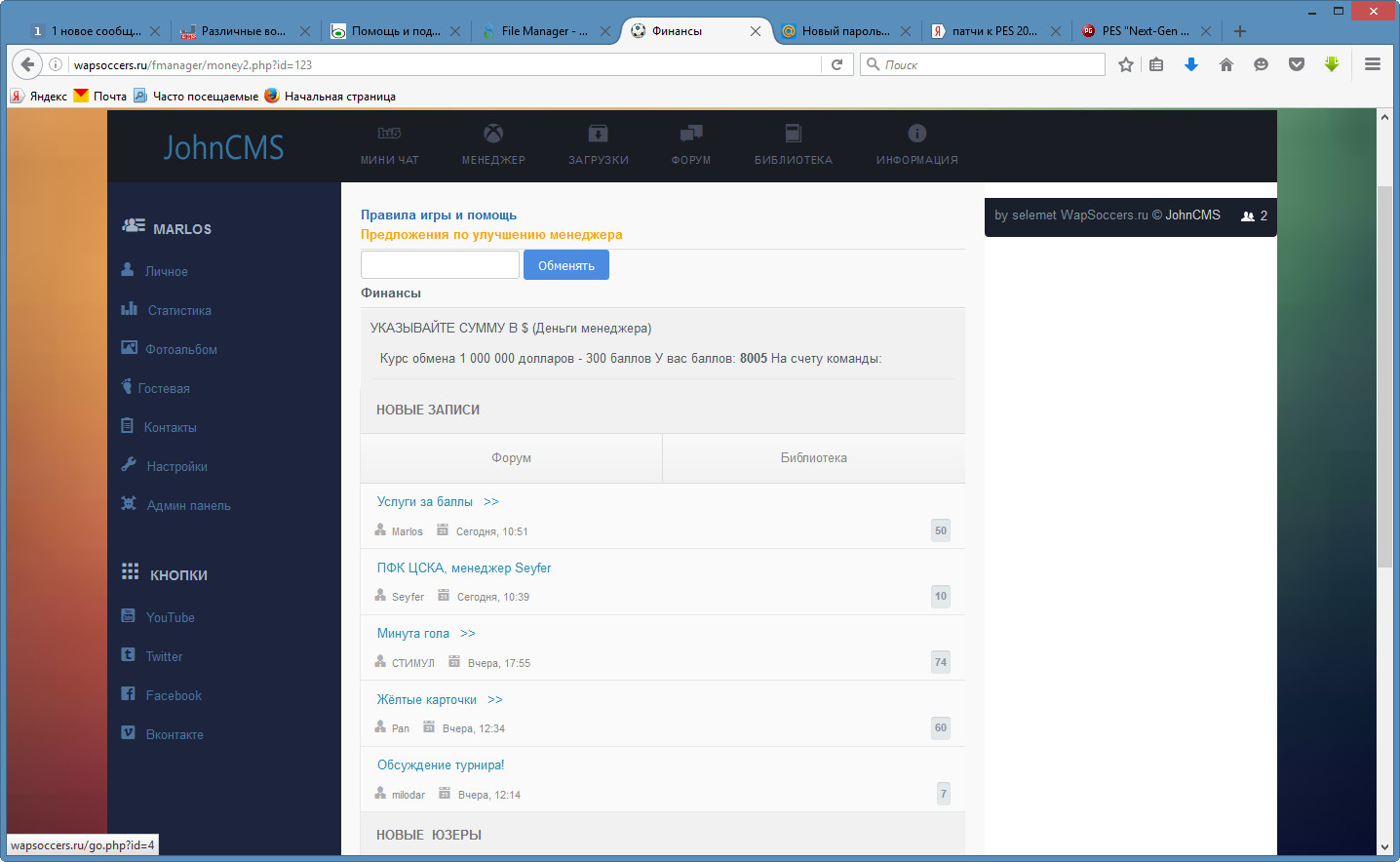Open the Почта bookmark

pos(100,96)
